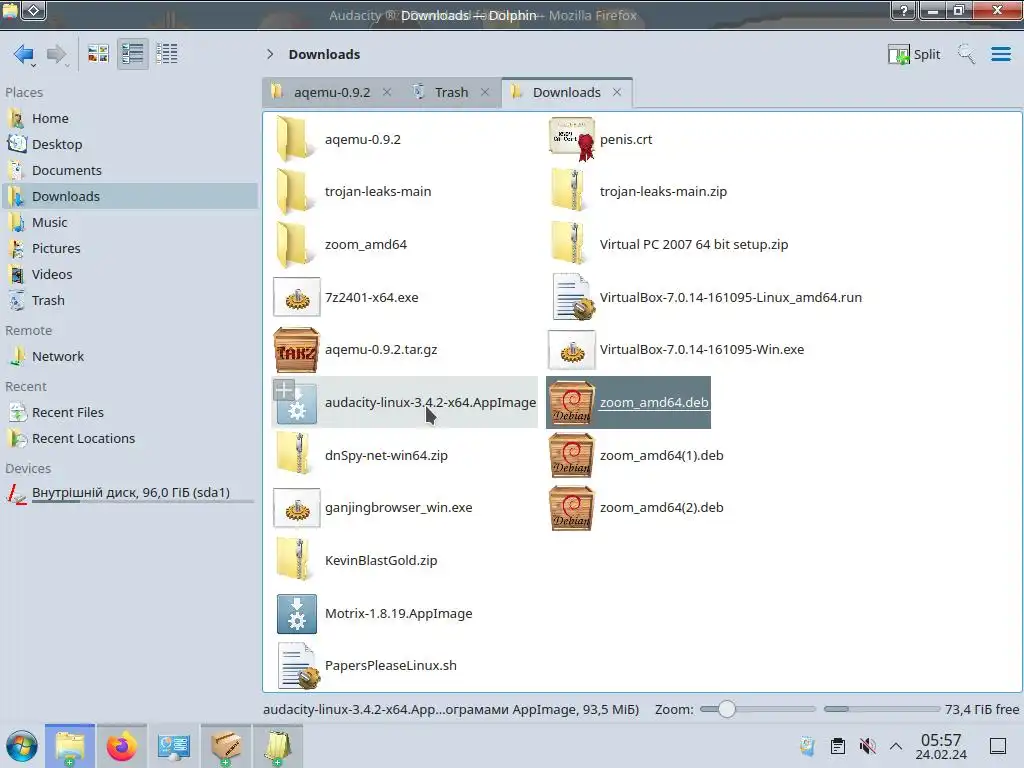Switch to Icons view mode
Viewport: 1024px width, 768px height.
[x=98, y=54]
